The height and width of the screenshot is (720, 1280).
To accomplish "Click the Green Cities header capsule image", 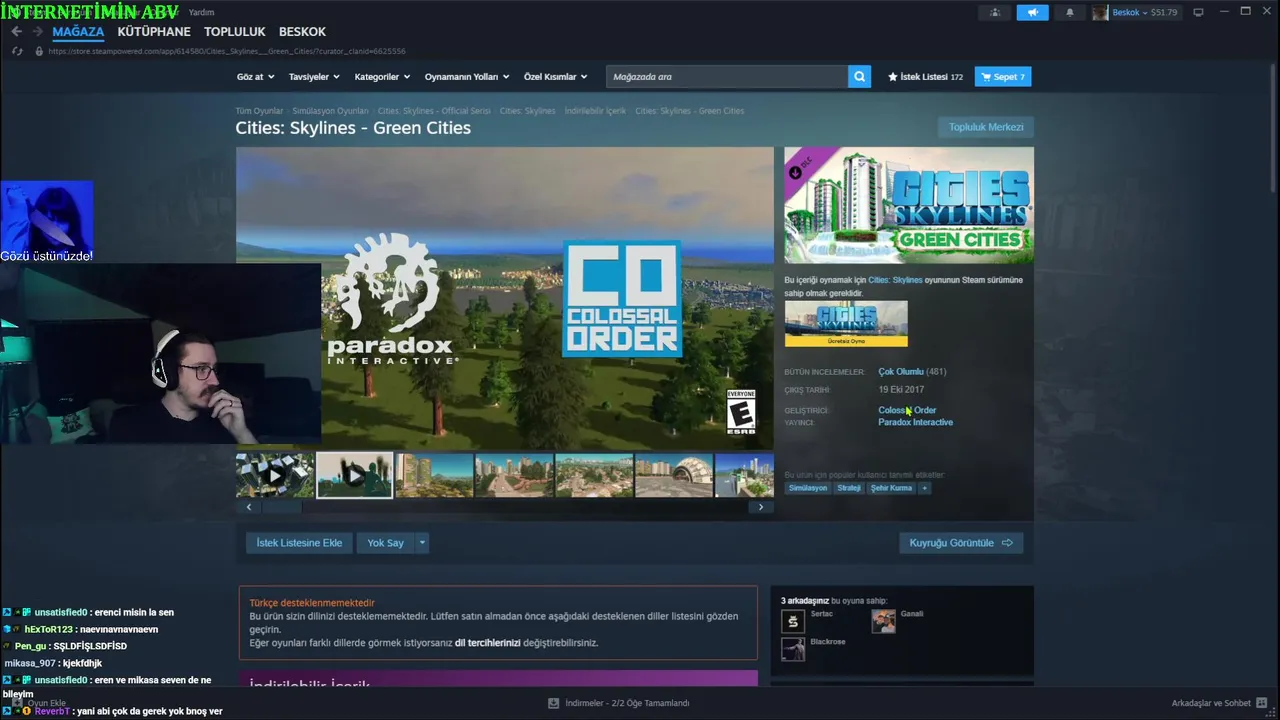I will point(909,205).
